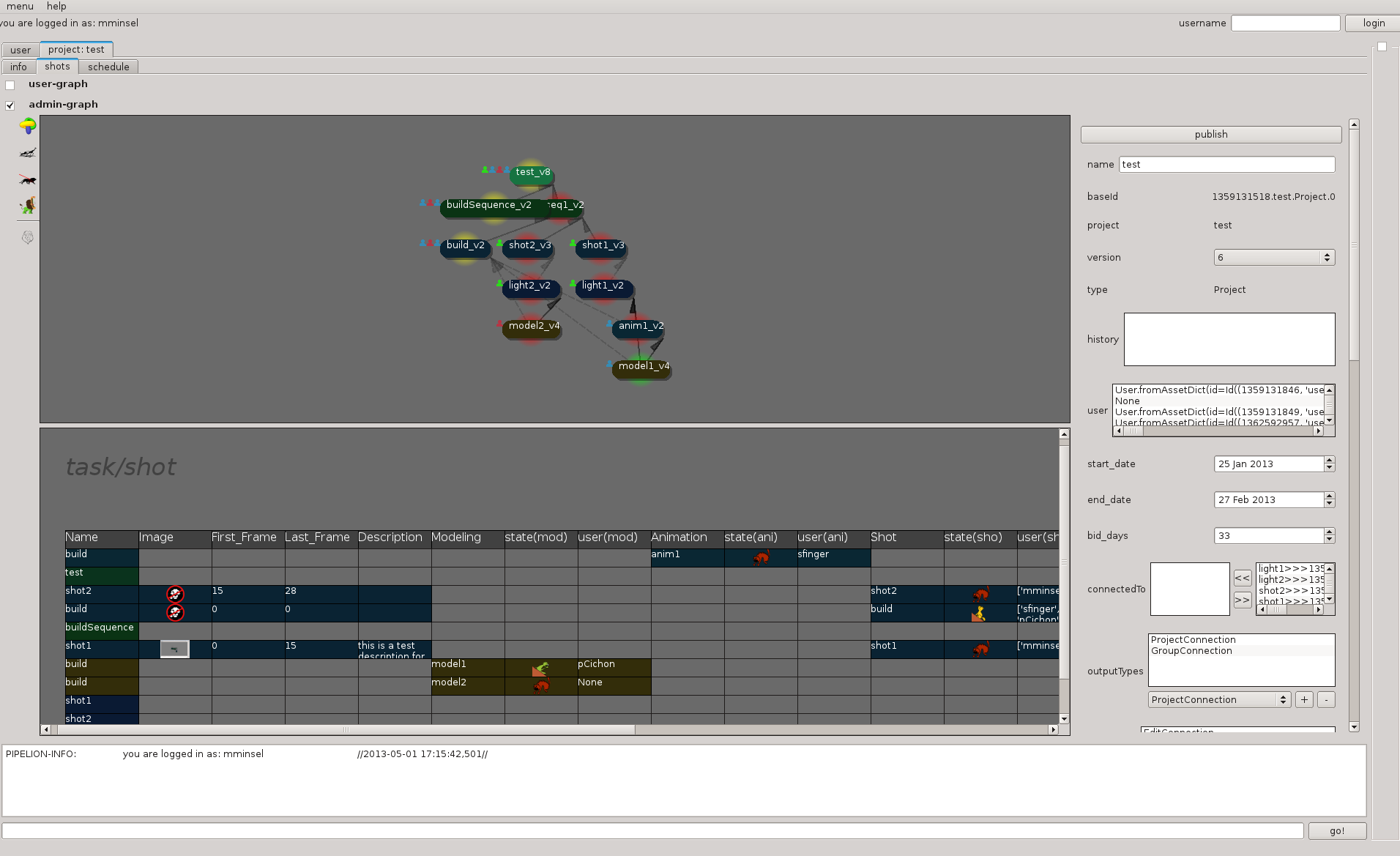Viewport: 1400px width, 856px height.
Task: Open the menu item in menu bar
Action: (x=20, y=7)
